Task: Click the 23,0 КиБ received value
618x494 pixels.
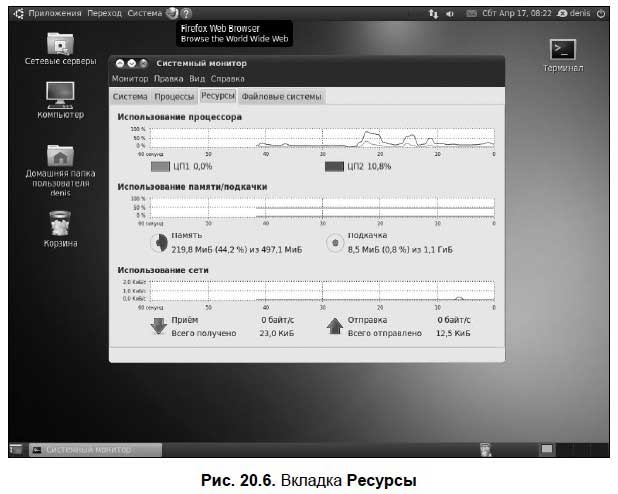Action: point(277,333)
